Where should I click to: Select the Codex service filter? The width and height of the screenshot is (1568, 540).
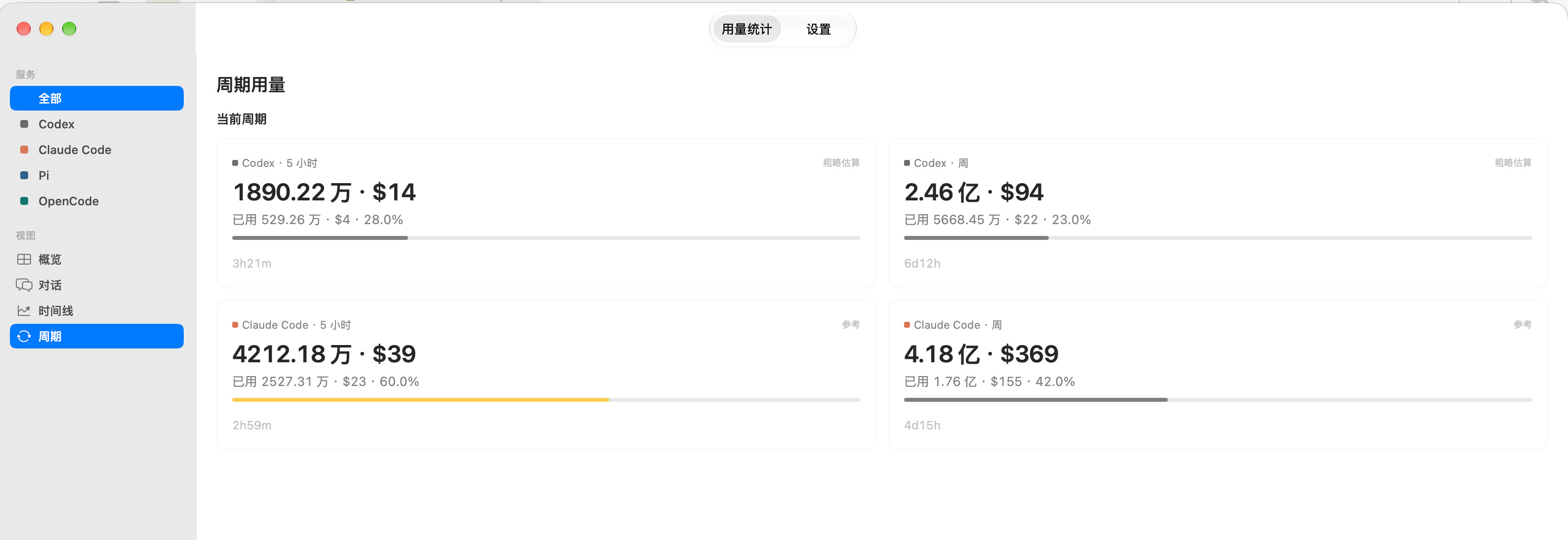(97, 124)
